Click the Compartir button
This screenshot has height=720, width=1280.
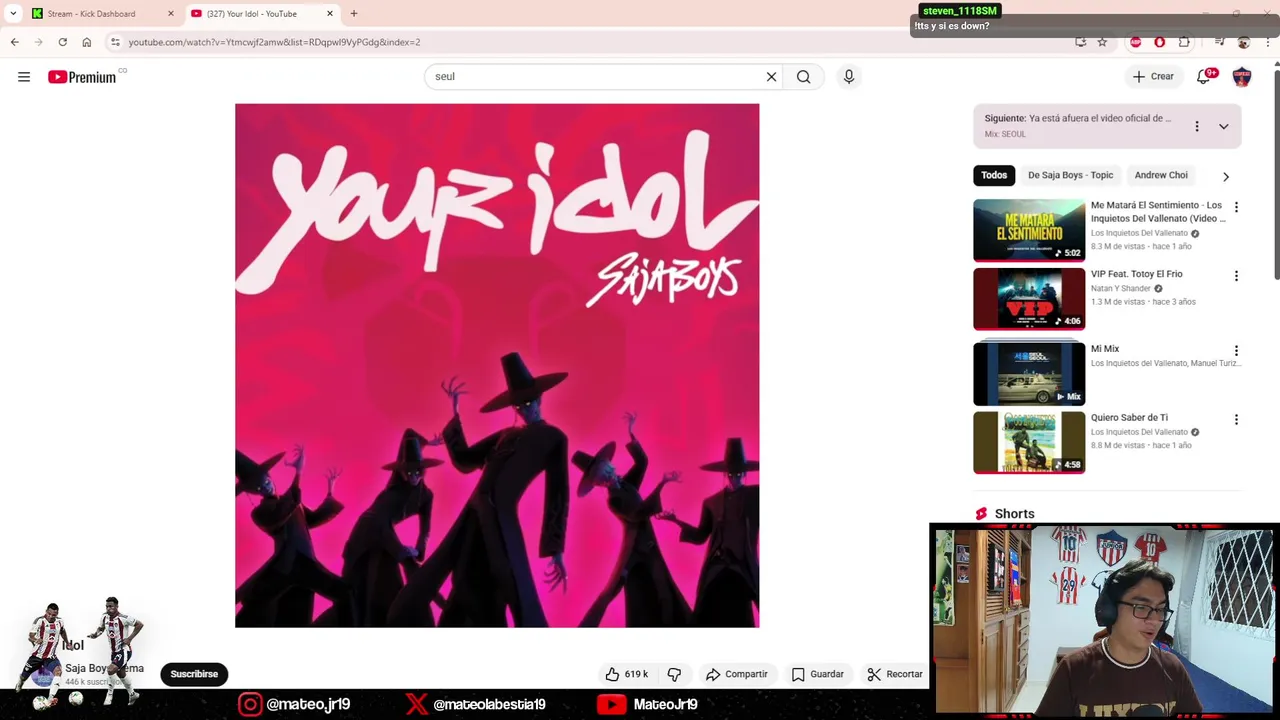tap(737, 674)
